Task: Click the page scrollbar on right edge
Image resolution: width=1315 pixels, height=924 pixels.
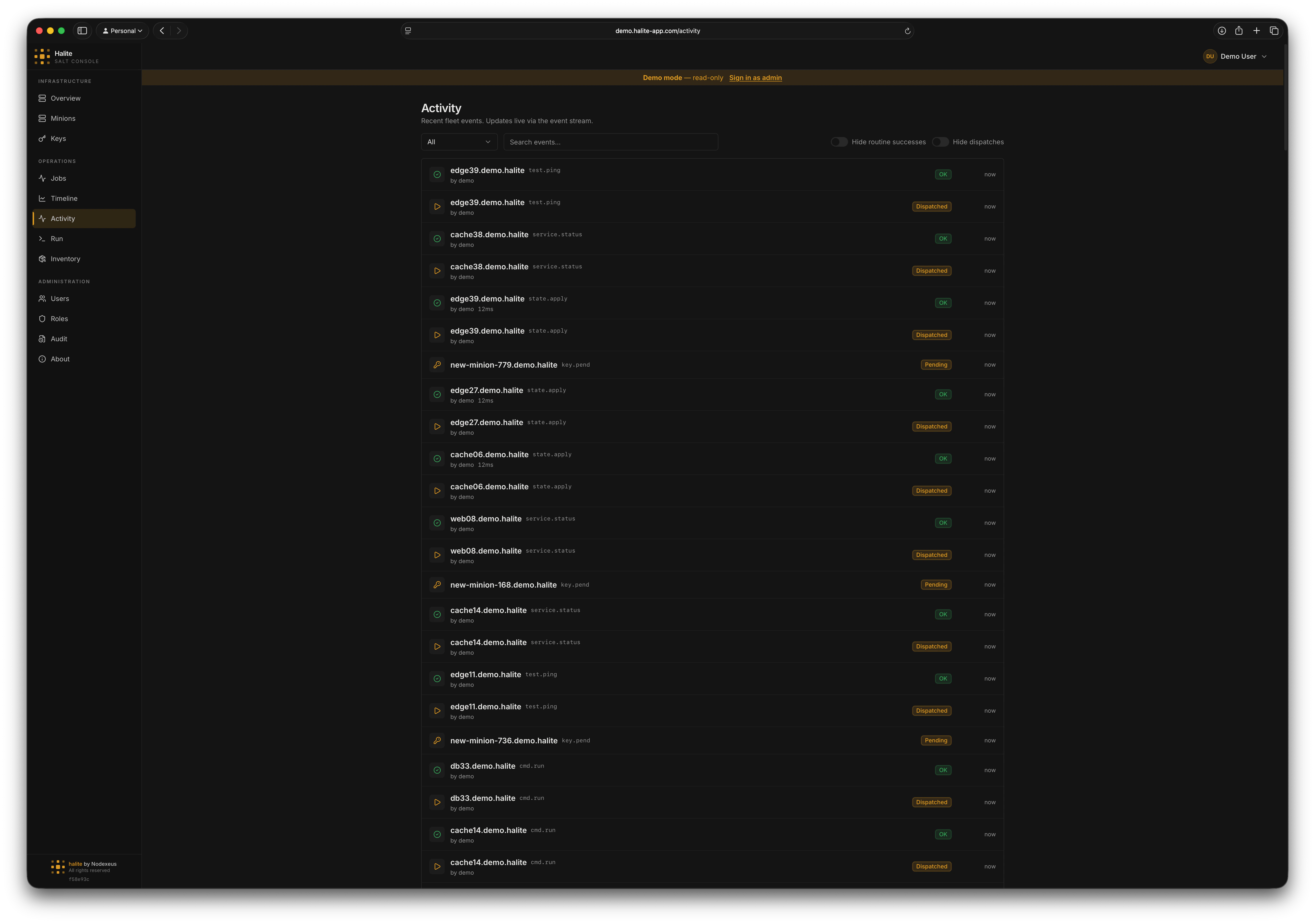Action: (x=1285, y=97)
